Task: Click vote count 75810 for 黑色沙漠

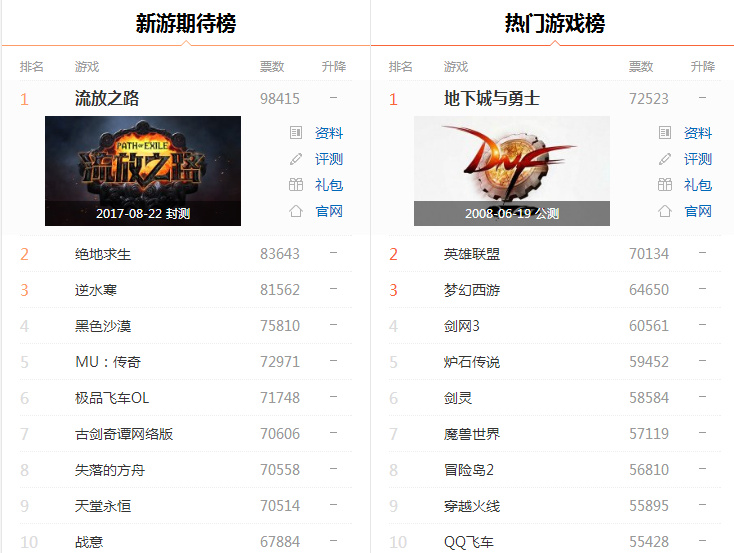Action: 280,326
